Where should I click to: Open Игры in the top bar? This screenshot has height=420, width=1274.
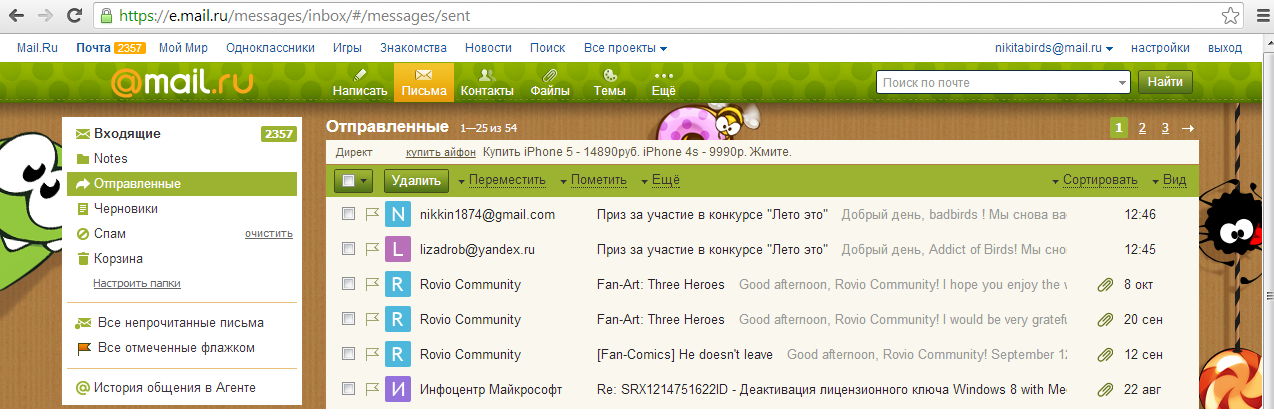(348, 47)
